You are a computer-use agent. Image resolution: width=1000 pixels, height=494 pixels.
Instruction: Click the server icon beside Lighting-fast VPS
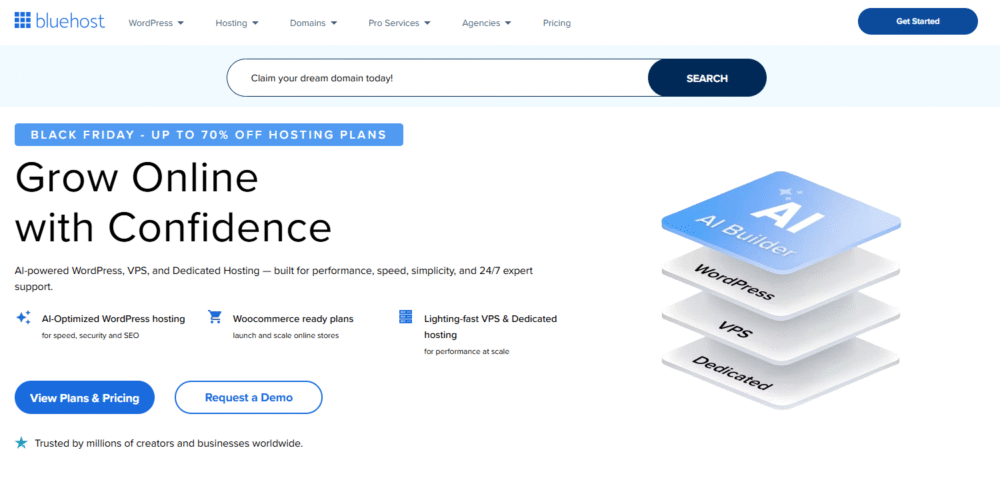click(406, 317)
